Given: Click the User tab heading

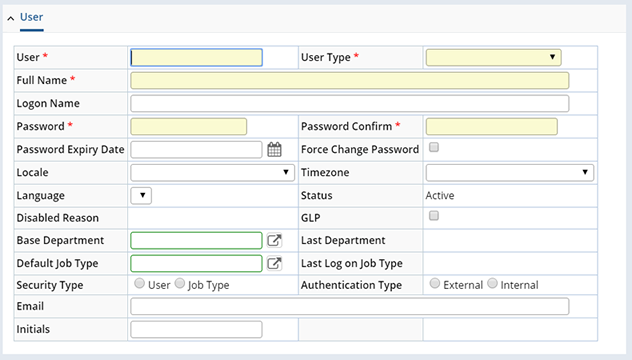Looking at the screenshot, I should tap(31, 17).
